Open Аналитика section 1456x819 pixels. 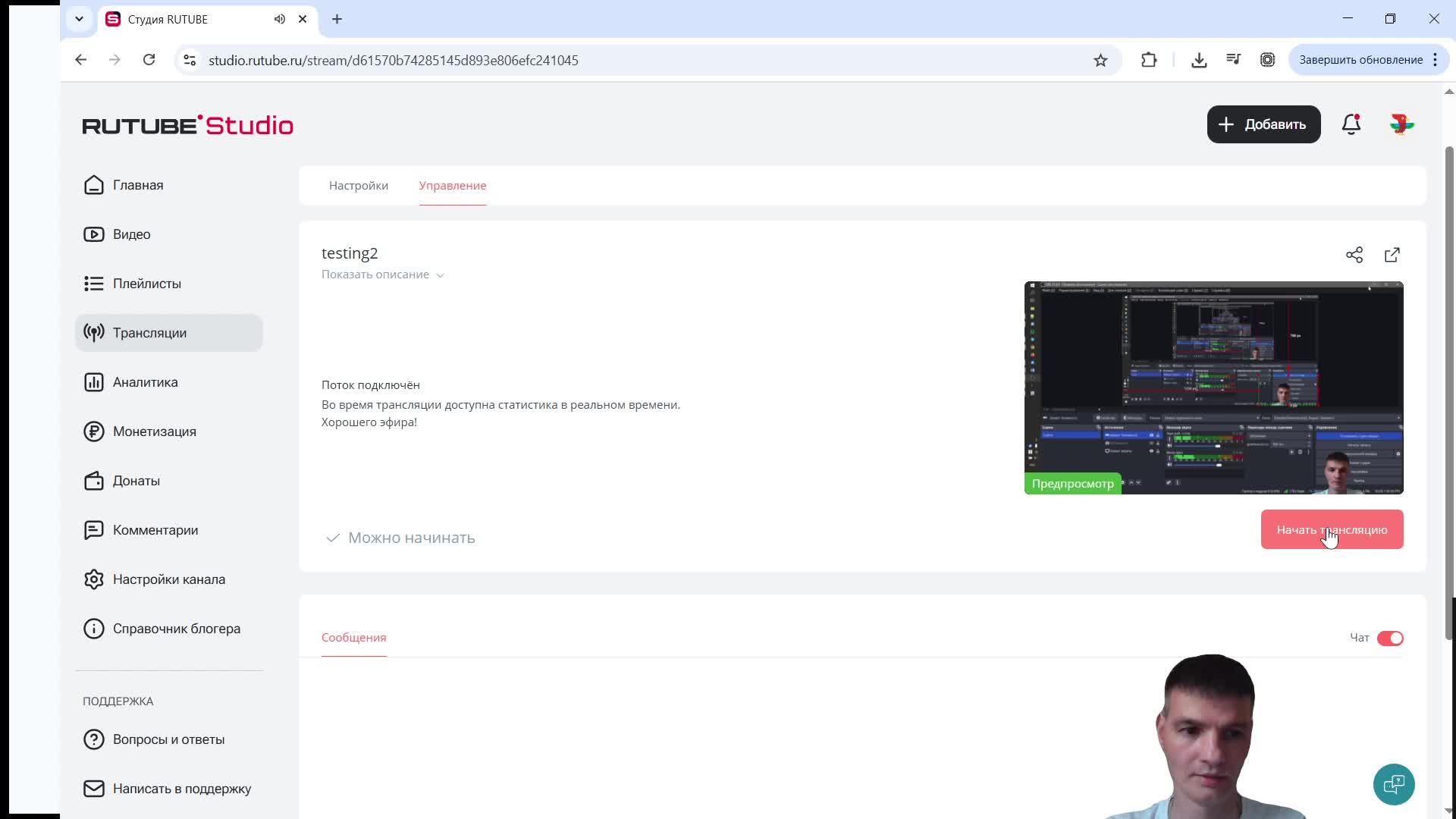pyautogui.click(x=168, y=382)
